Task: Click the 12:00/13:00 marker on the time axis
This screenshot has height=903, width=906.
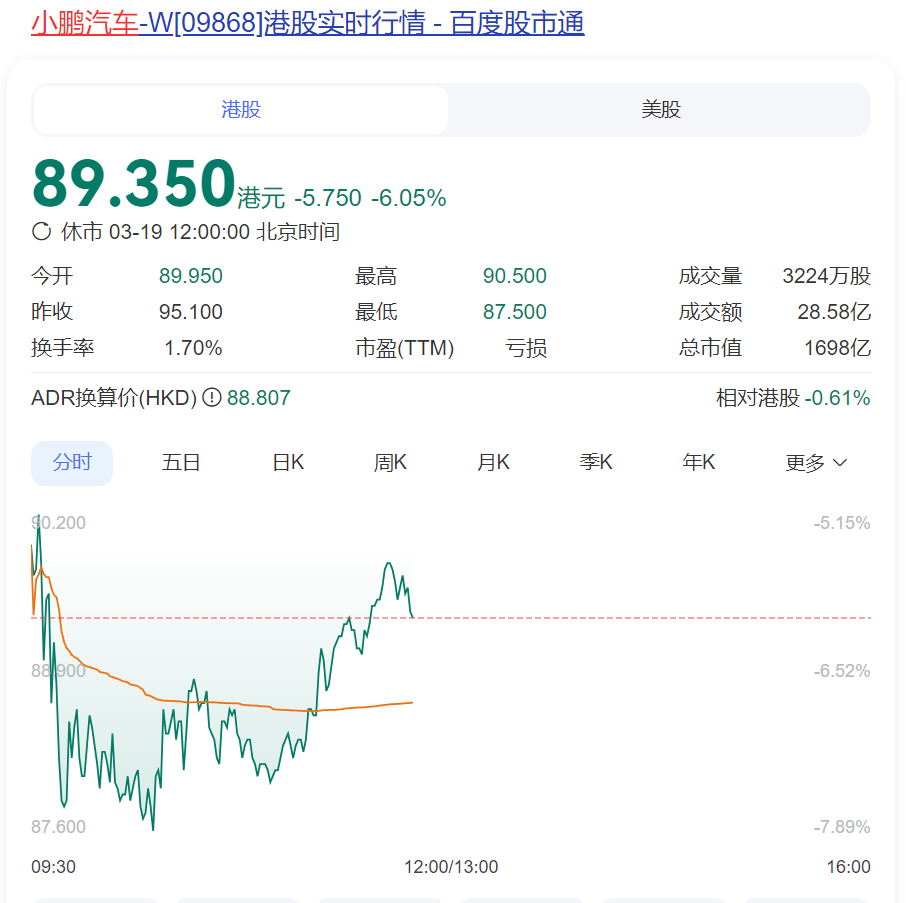Action: click(x=451, y=867)
